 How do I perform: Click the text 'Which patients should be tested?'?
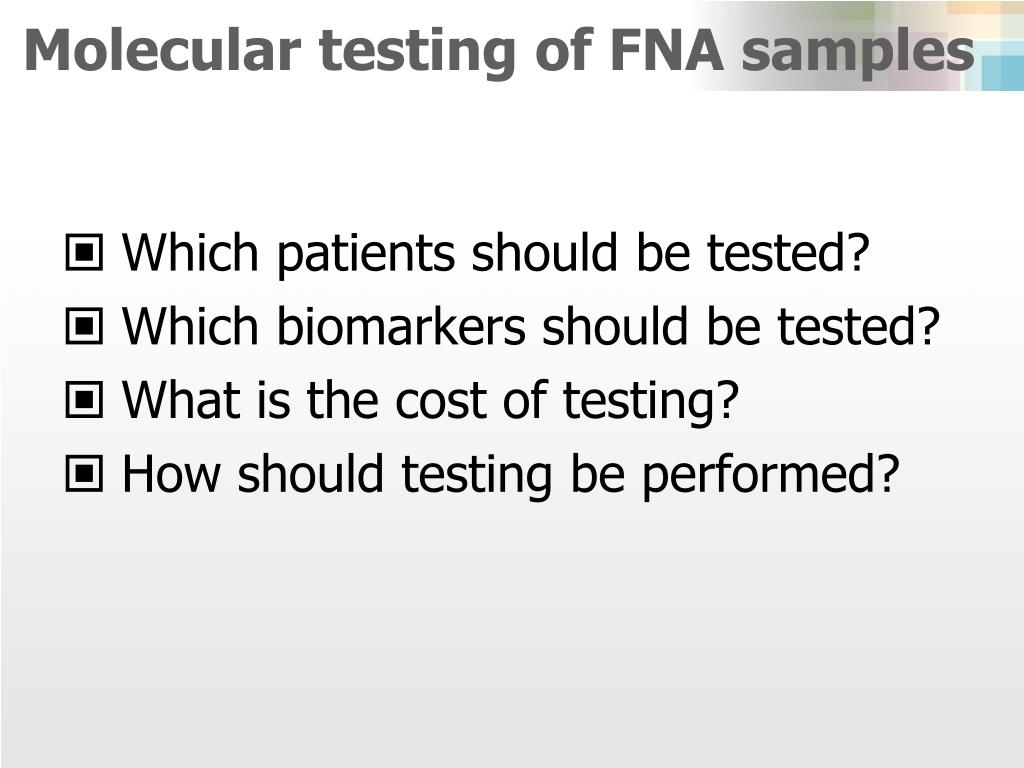tap(496, 253)
